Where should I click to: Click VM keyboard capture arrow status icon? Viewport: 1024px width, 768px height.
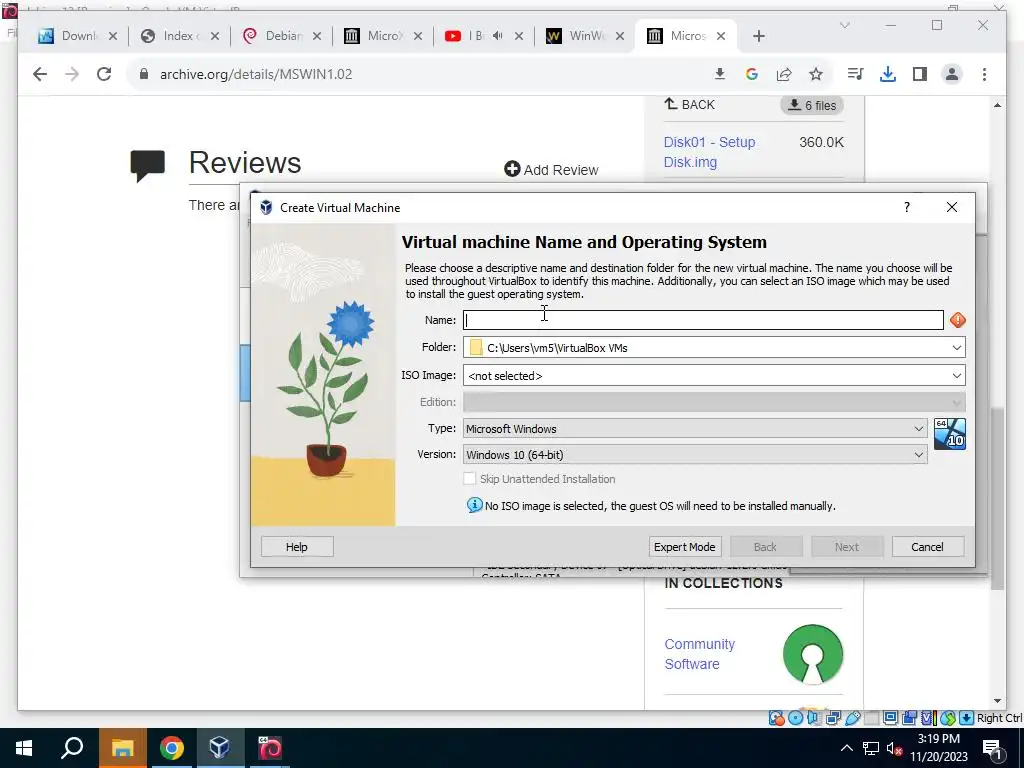pos(967,718)
